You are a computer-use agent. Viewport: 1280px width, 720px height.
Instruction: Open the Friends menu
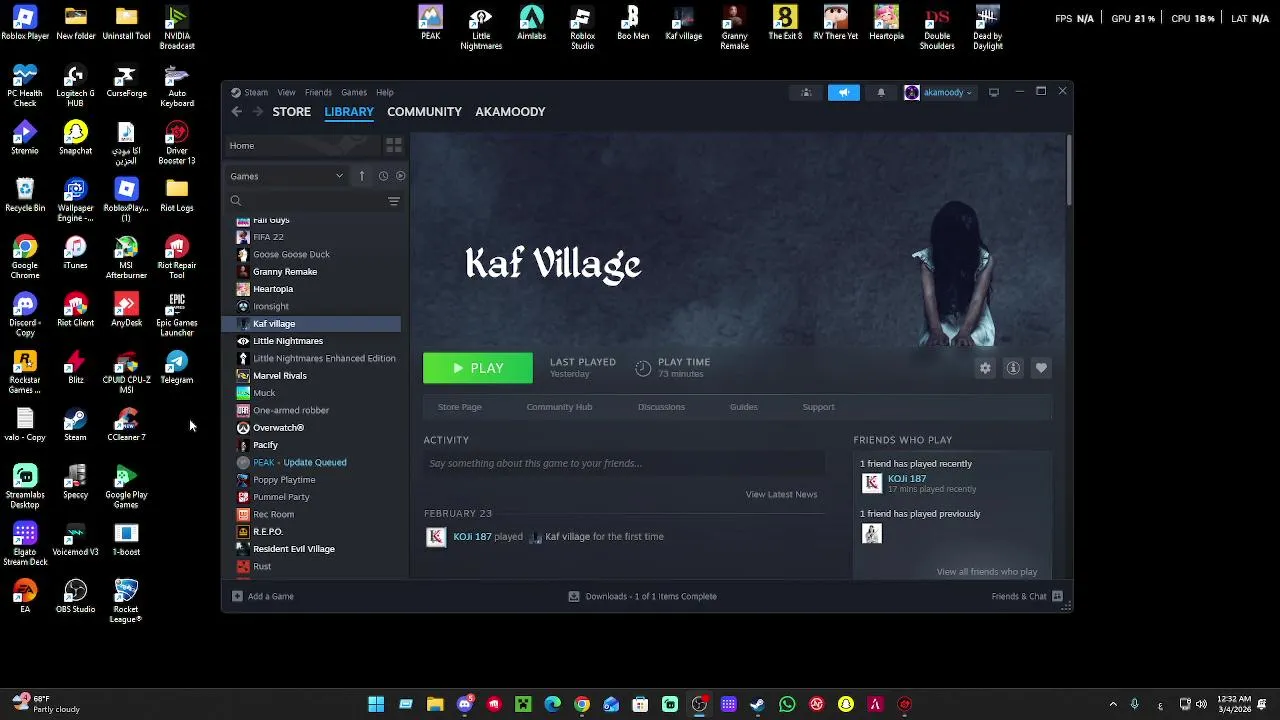(x=318, y=92)
